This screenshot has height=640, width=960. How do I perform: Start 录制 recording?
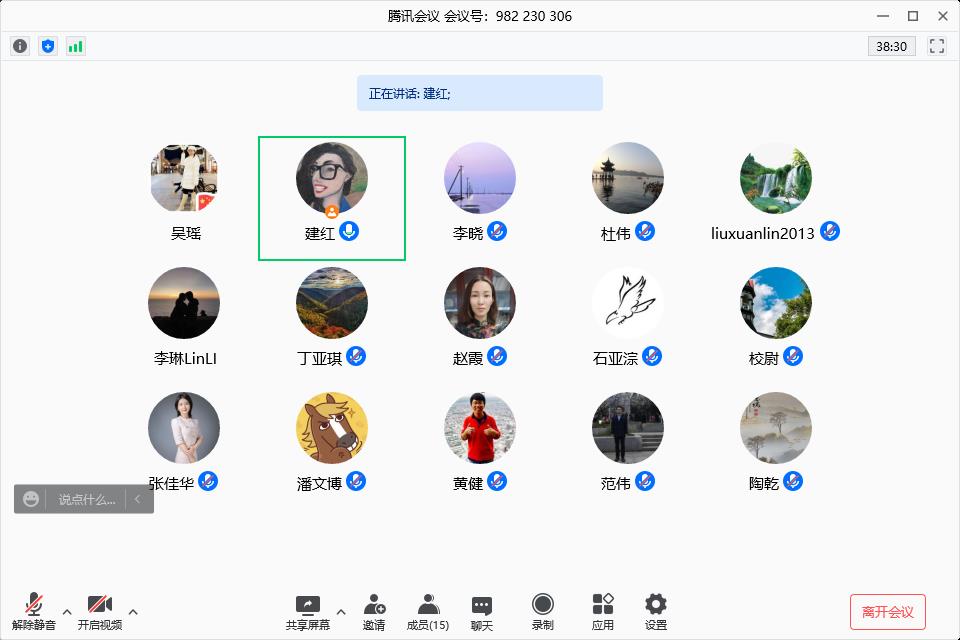542,612
